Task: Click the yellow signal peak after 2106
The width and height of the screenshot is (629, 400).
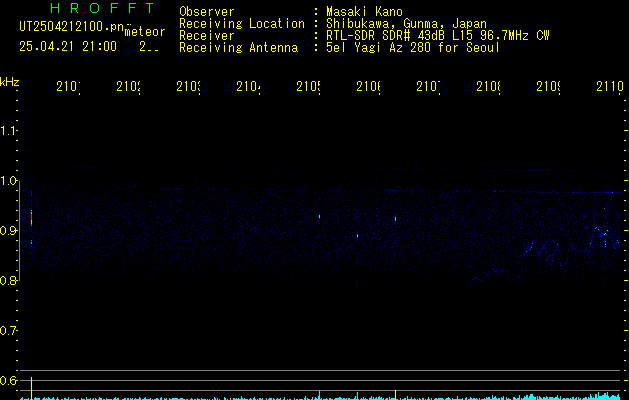Action: point(396,394)
